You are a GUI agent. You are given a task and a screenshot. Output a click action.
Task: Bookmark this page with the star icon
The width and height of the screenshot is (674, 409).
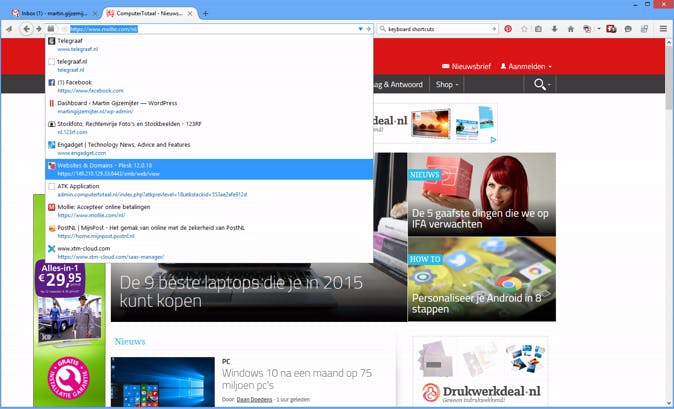click(524, 29)
